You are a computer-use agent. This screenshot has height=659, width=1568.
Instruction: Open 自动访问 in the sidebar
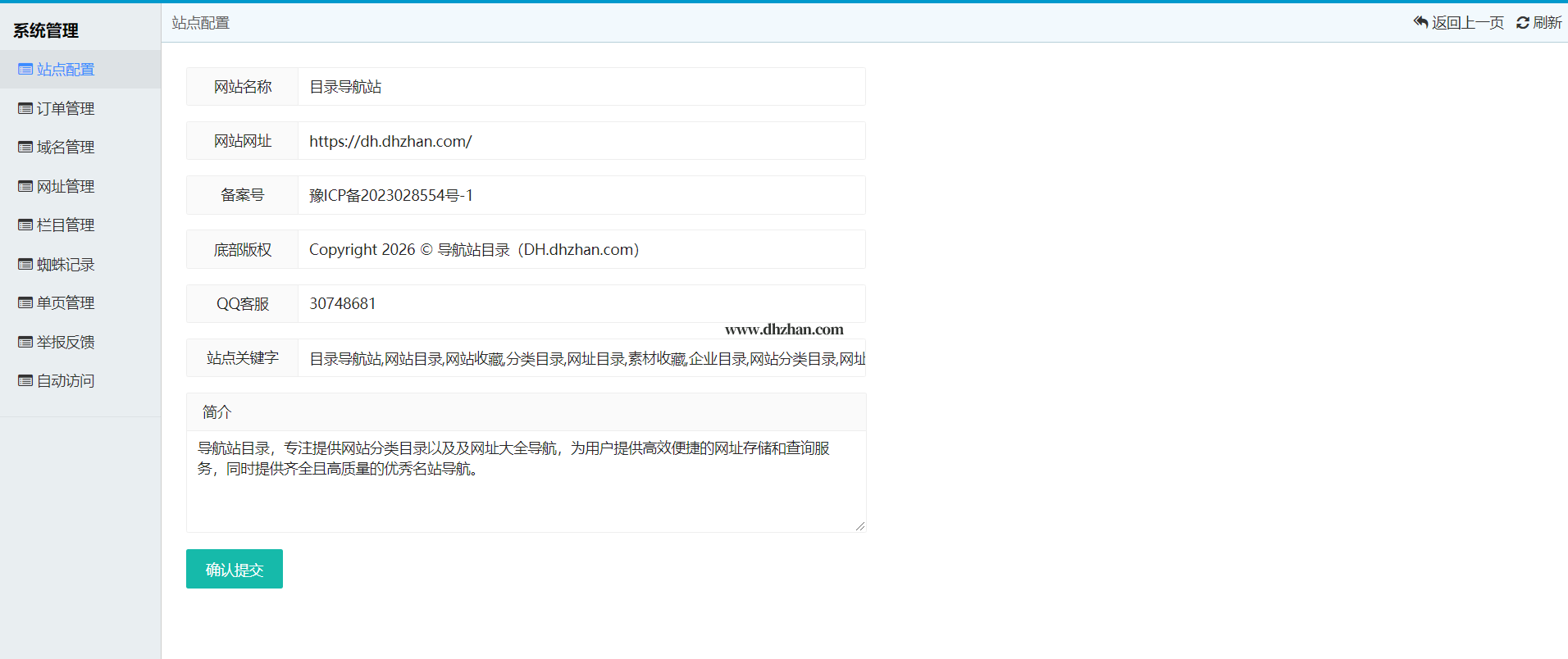(x=65, y=381)
